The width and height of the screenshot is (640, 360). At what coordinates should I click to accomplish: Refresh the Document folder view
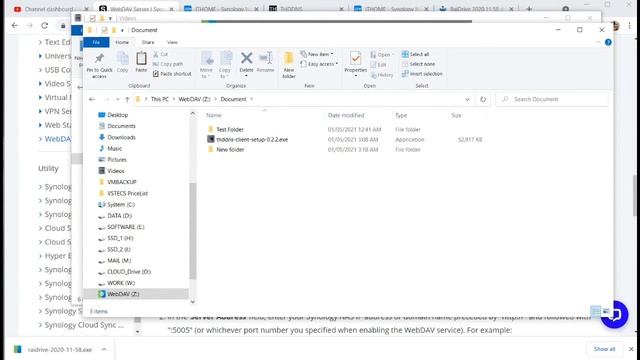pyautogui.click(x=483, y=99)
